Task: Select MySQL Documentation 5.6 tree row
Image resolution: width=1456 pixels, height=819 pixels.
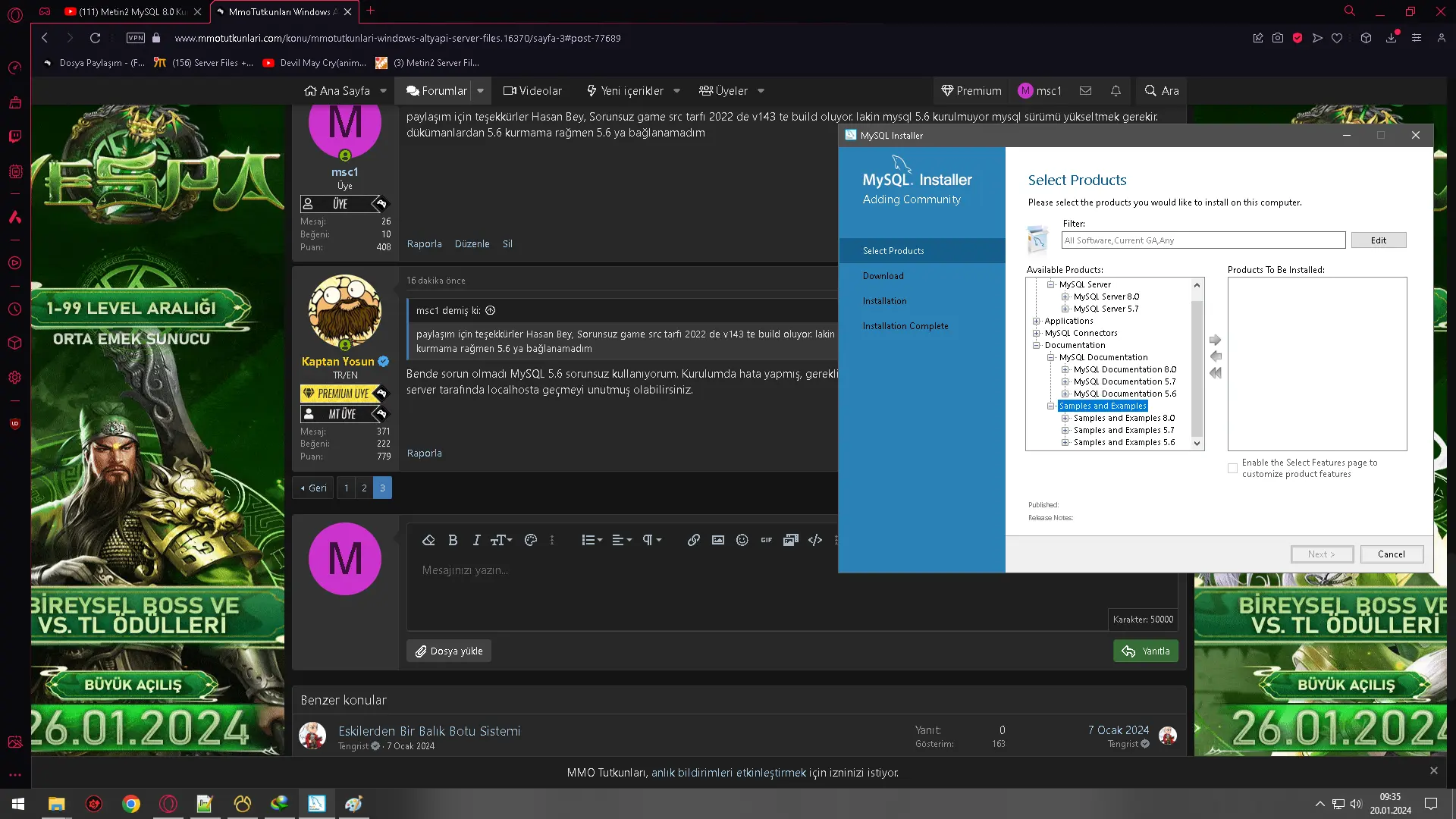Action: click(1125, 394)
